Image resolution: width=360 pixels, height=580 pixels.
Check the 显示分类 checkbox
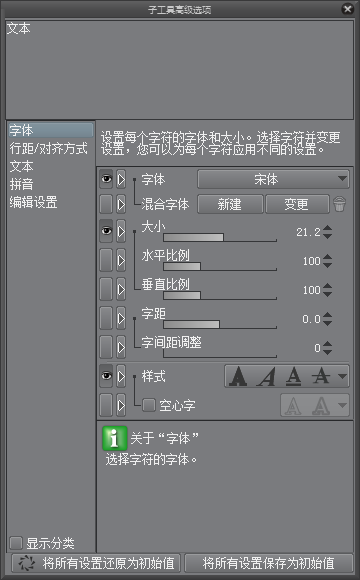(16, 543)
